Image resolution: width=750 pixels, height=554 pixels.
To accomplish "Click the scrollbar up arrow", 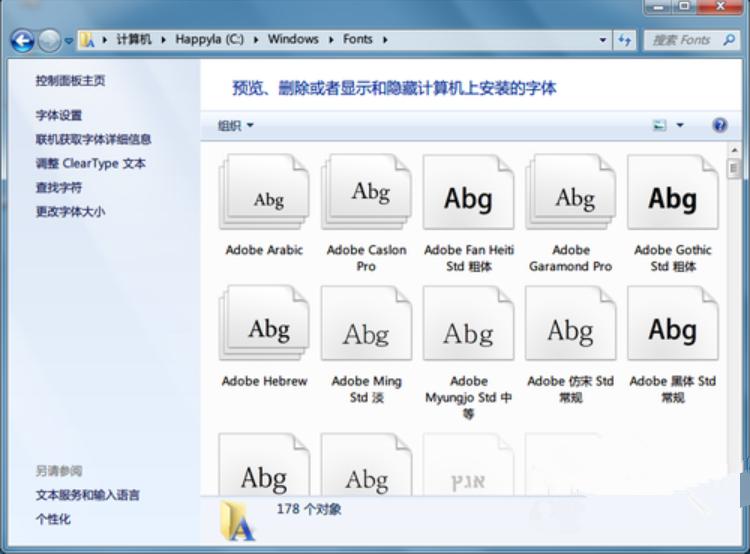I will [x=734, y=150].
